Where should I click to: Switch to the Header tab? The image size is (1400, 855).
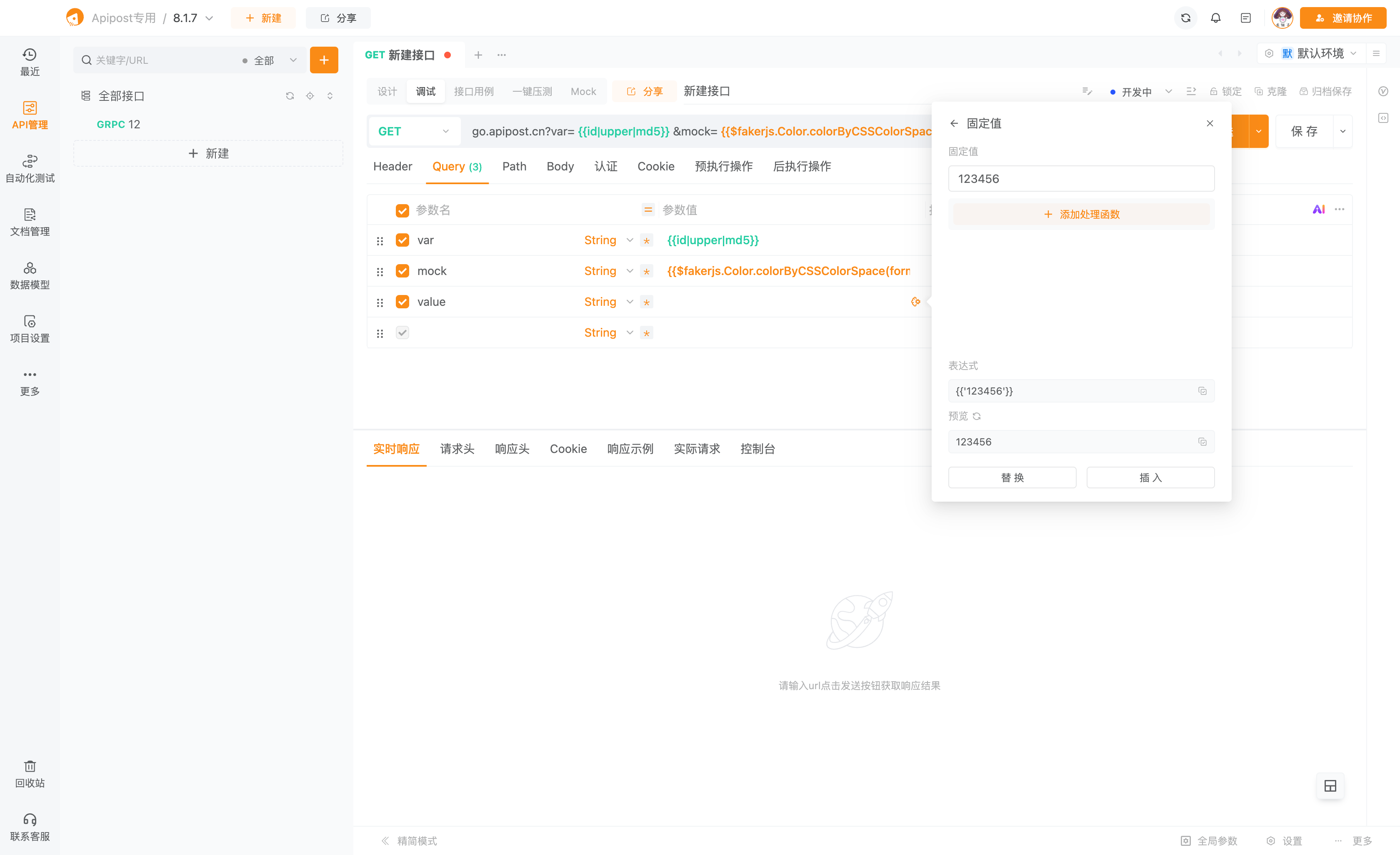click(x=392, y=166)
